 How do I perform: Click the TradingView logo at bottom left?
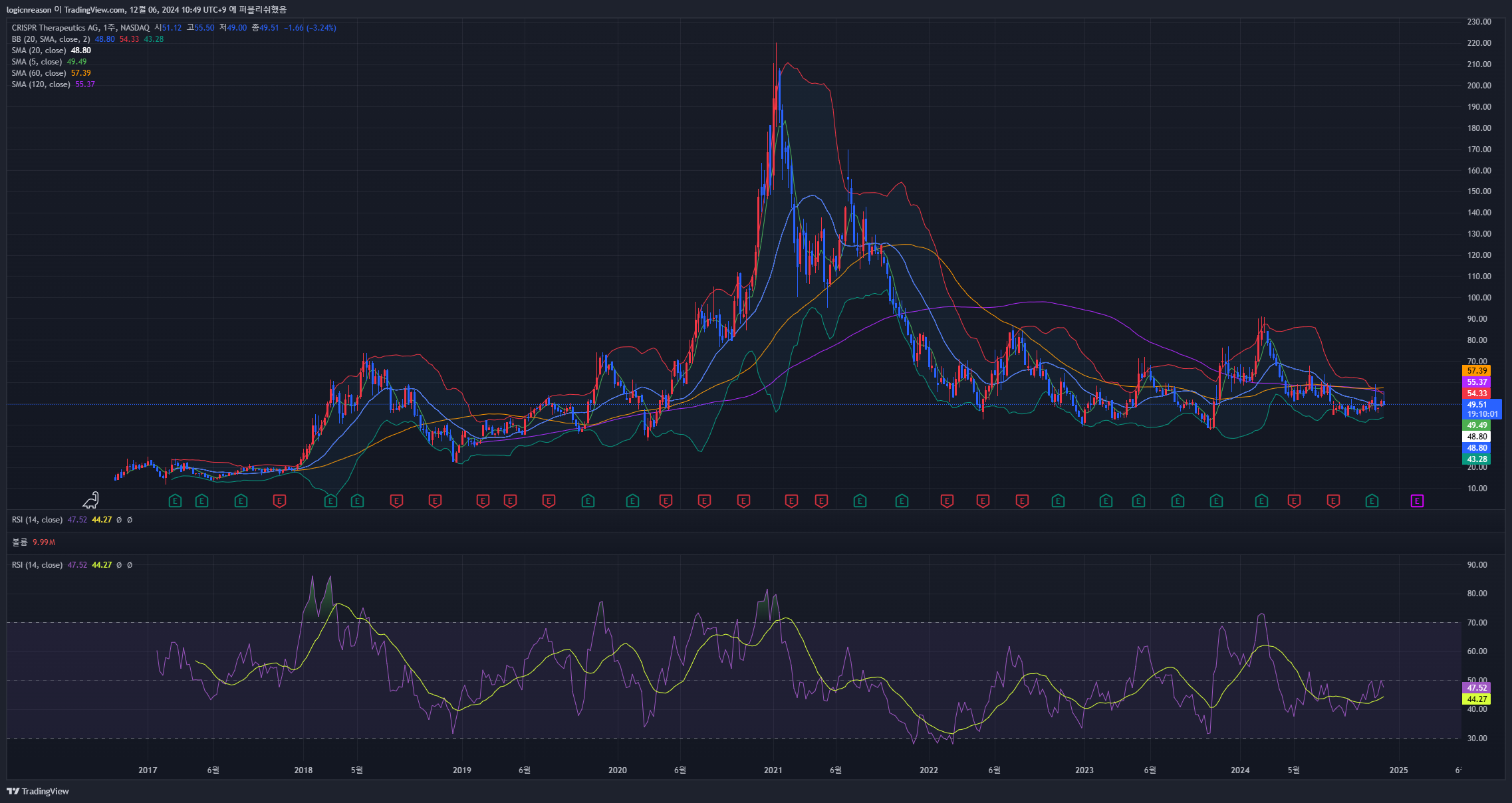pos(38,791)
